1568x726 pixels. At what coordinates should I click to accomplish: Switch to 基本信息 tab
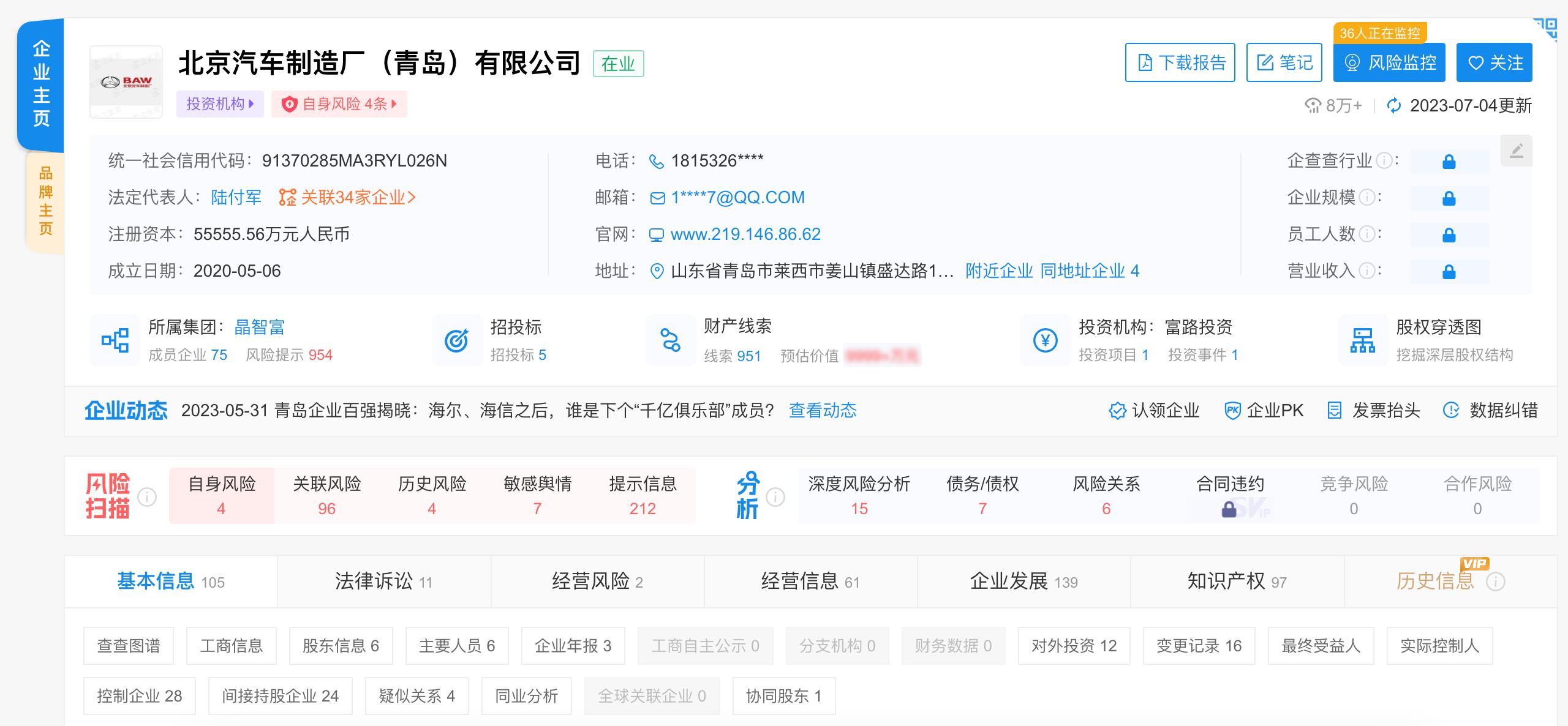[x=171, y=582]
